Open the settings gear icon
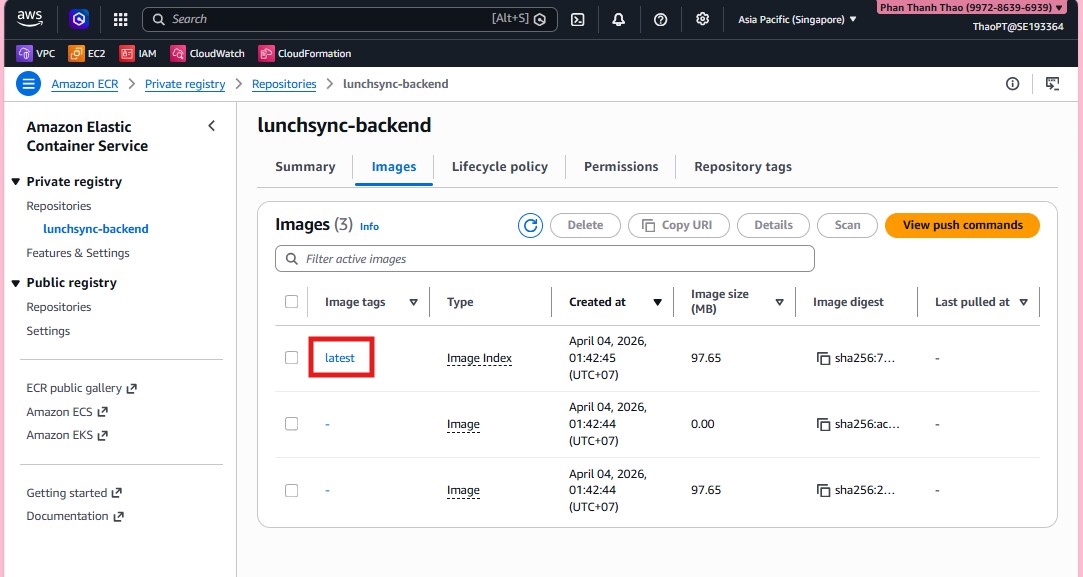This screenshot has height=577, width=1083. click(703, 19)
